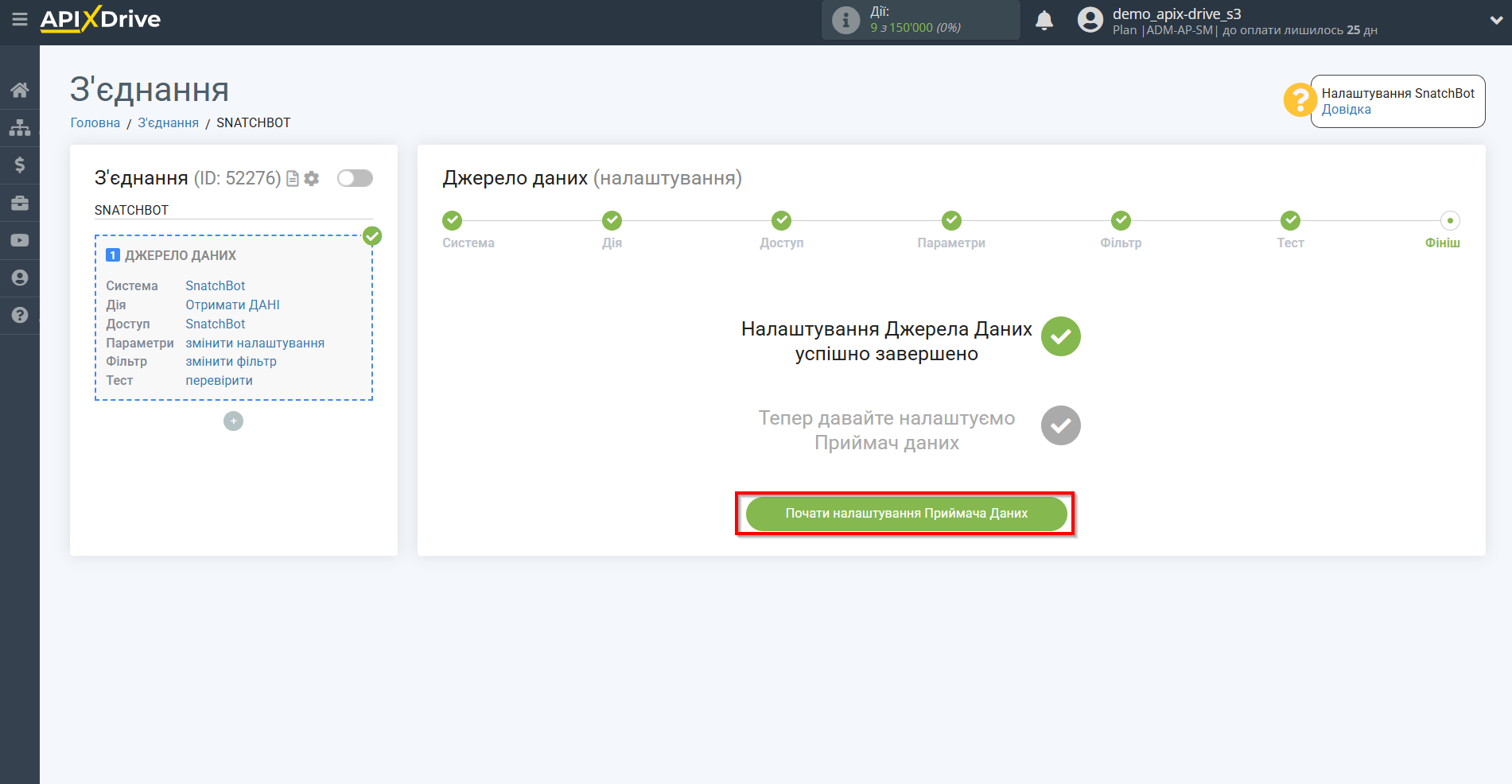Add a new block with the plus button
Screen dimensions: 1512x784
point(233,421)
